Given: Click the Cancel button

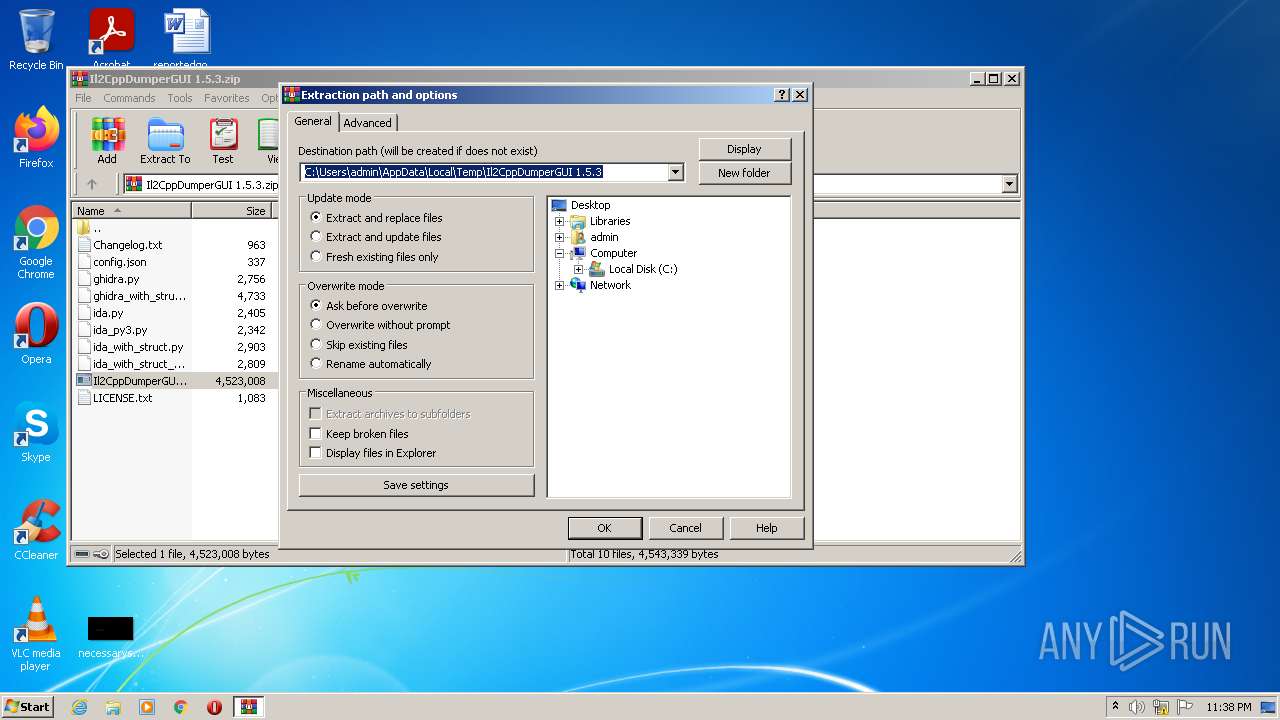Looking at the screenshot, I should [x=685, y=528].
